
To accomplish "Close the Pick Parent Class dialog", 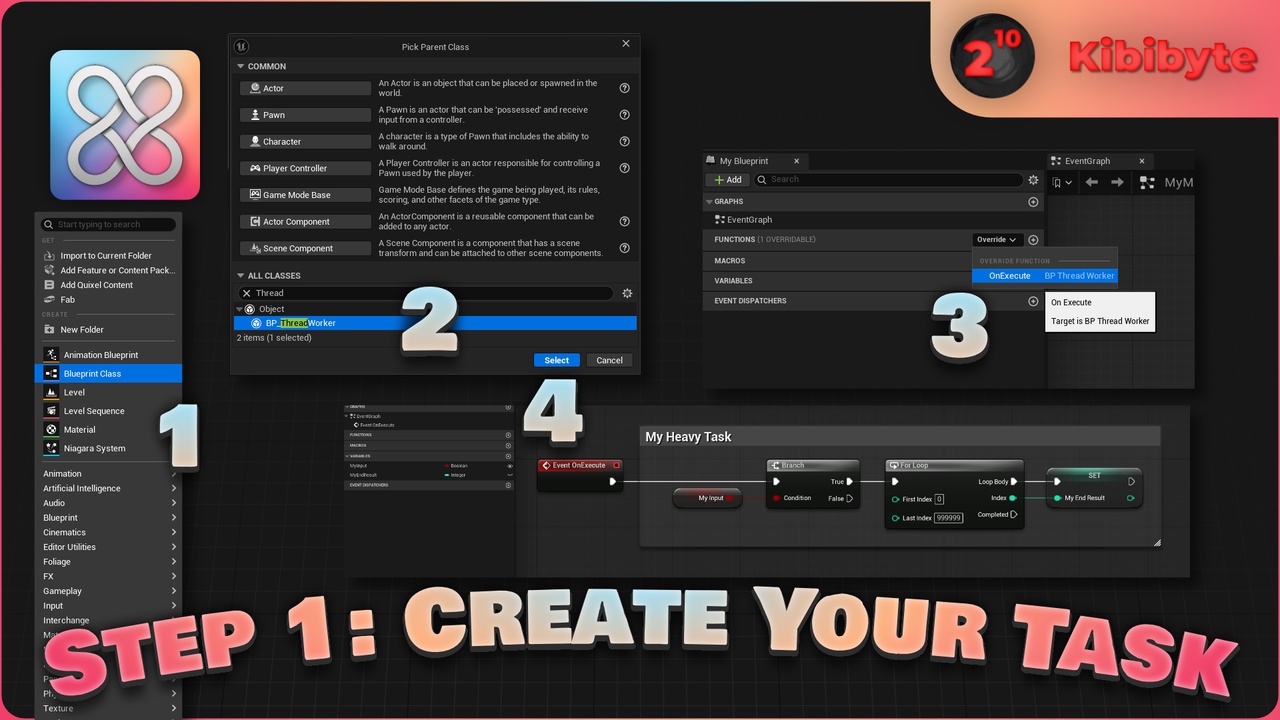I will [x=626, y=44].
